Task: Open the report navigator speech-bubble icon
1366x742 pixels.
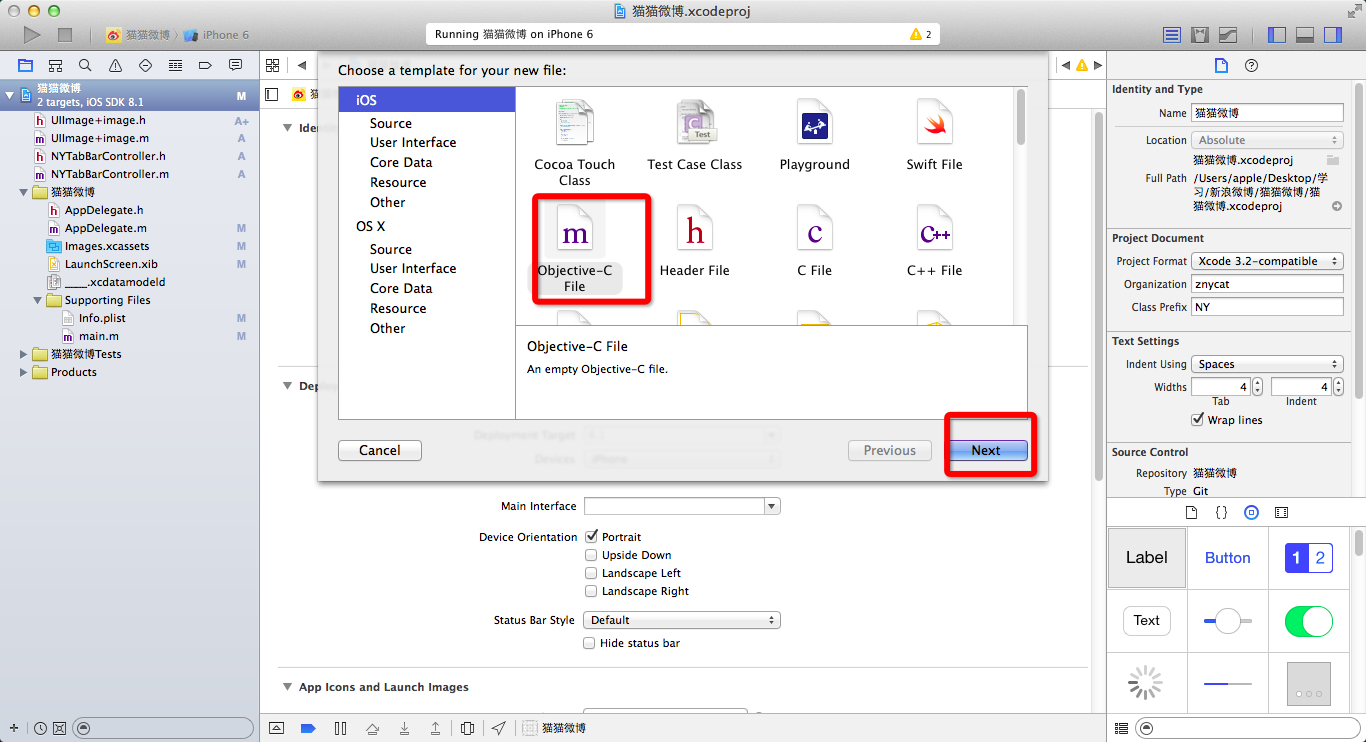Action: click(x=235, y=65)
